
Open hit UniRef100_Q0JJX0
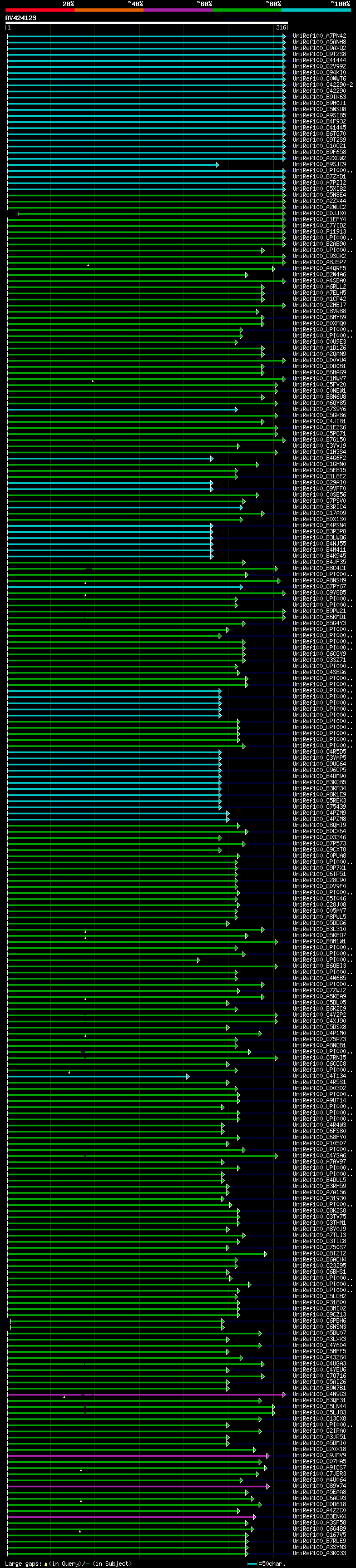point(319,213)
